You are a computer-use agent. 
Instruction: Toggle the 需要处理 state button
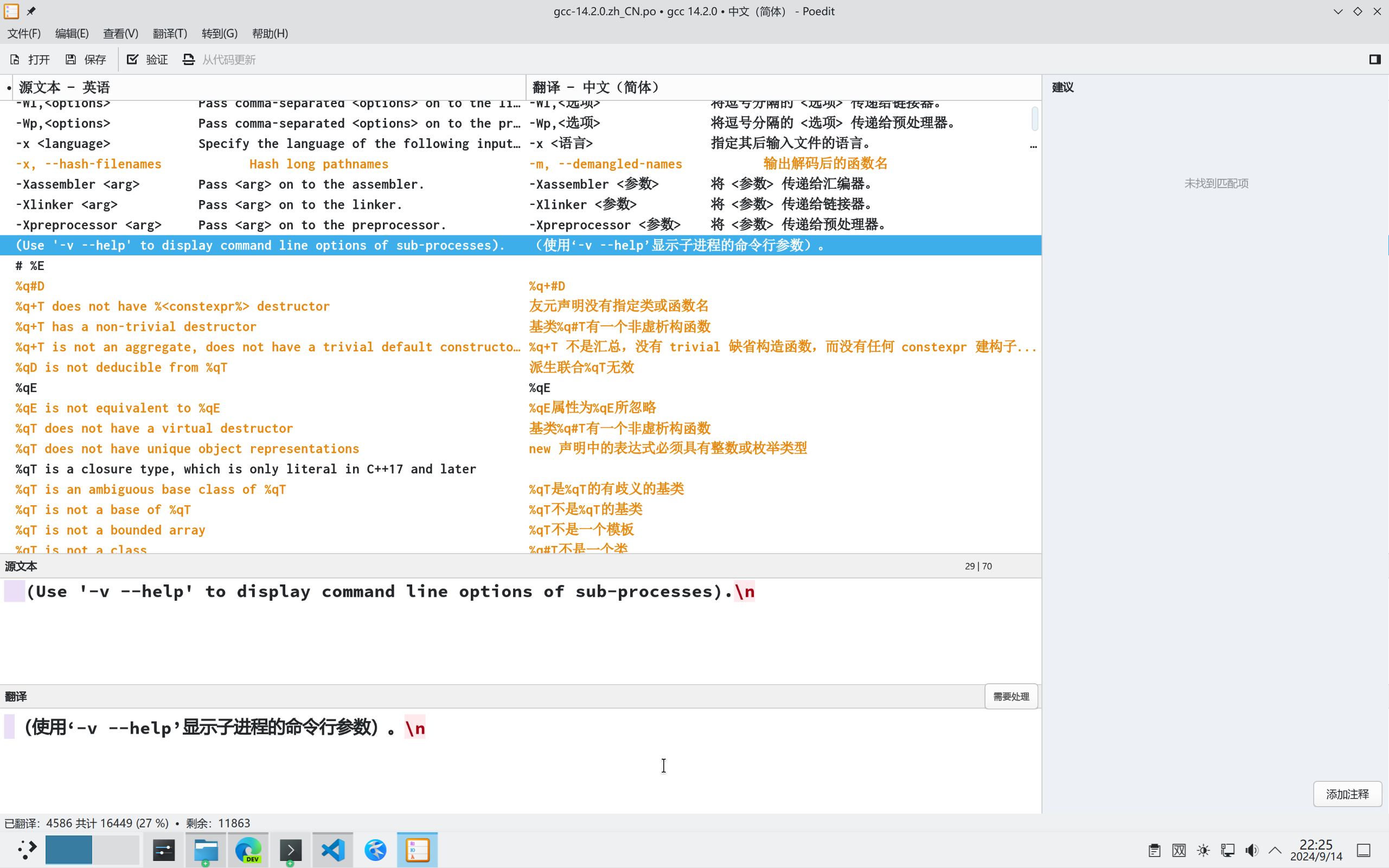point(1010,696)
